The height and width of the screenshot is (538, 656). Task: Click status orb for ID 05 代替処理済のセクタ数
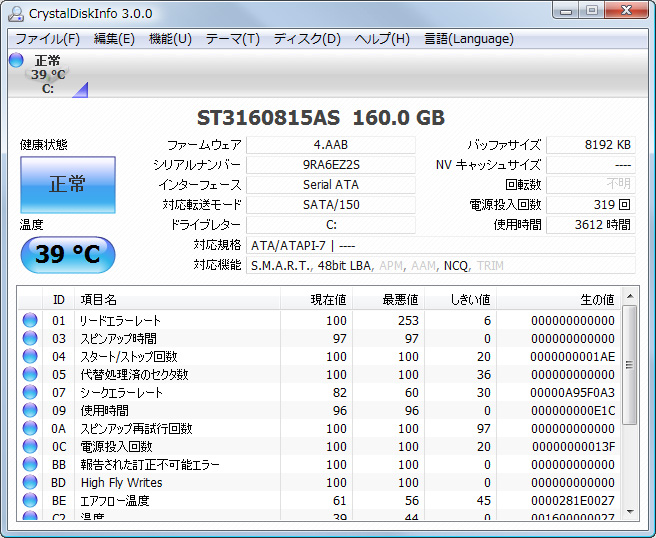click(30, 374)
